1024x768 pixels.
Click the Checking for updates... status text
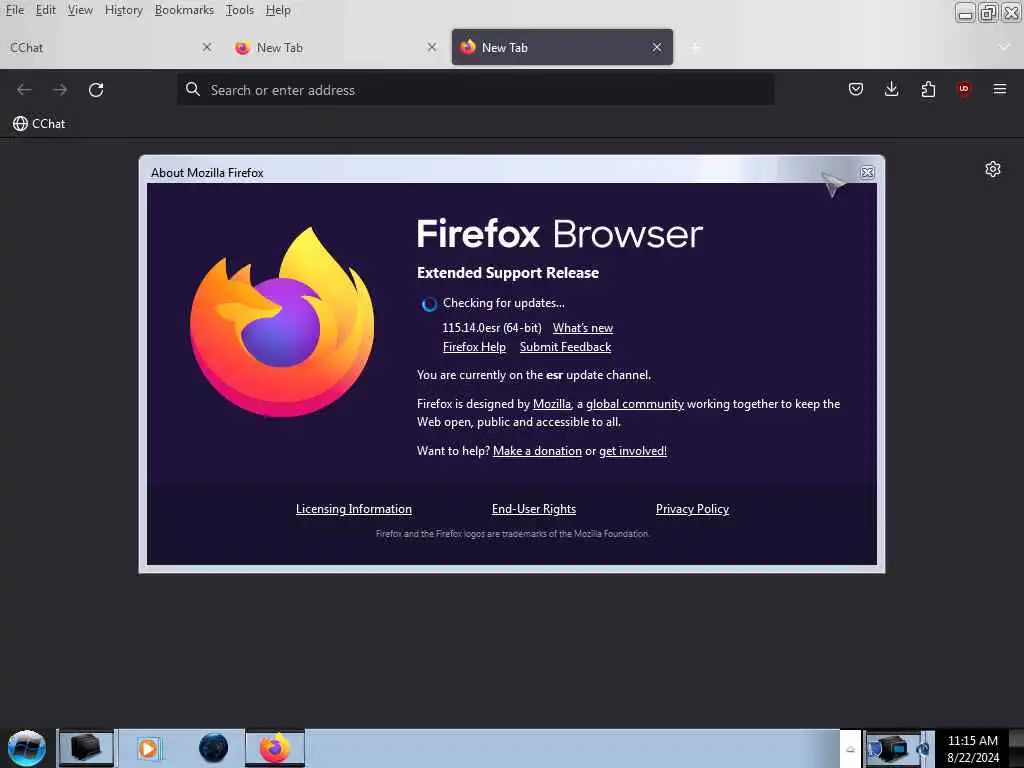tap(504, 303)
